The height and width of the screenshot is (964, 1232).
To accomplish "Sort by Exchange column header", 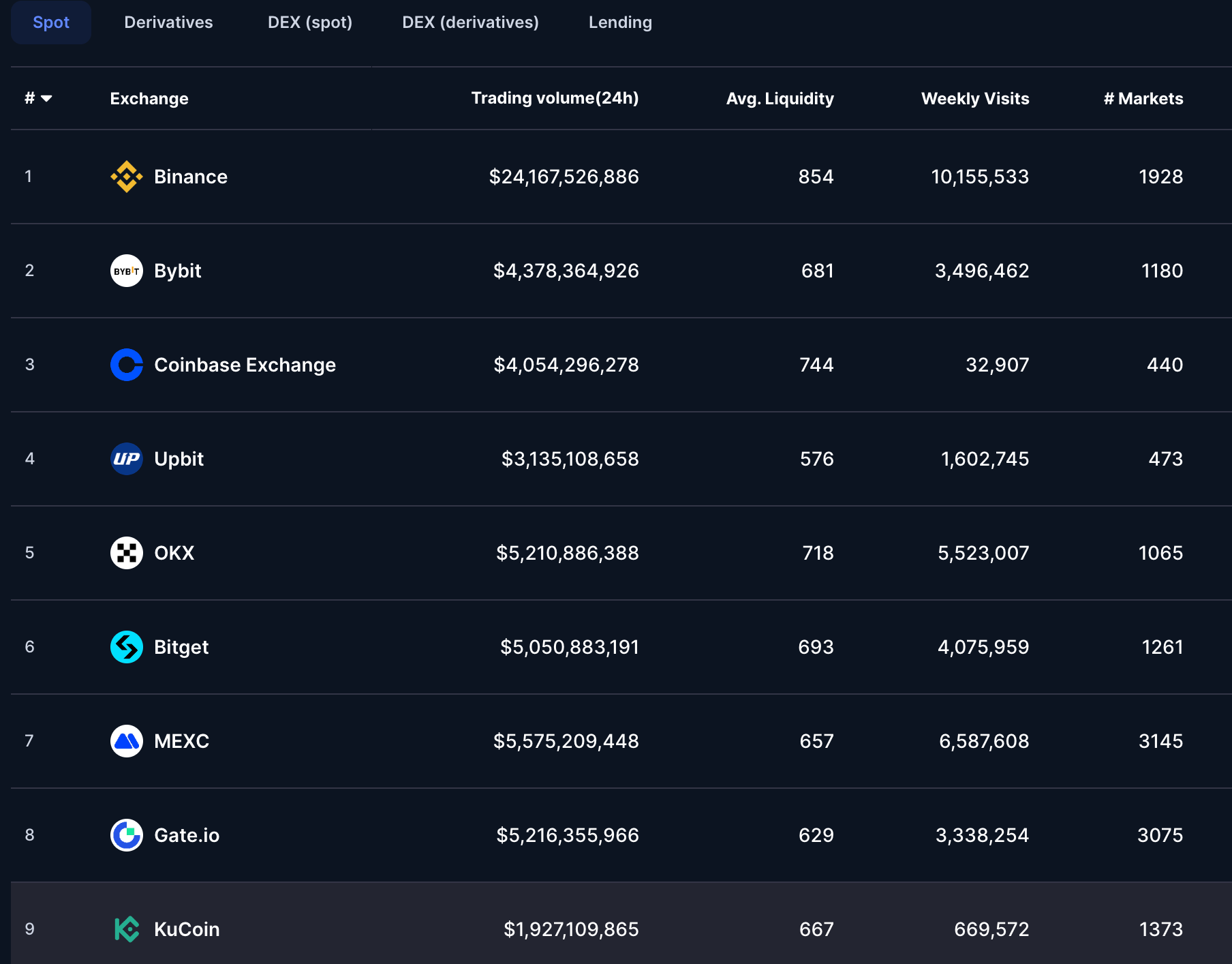I will (149, 99).
